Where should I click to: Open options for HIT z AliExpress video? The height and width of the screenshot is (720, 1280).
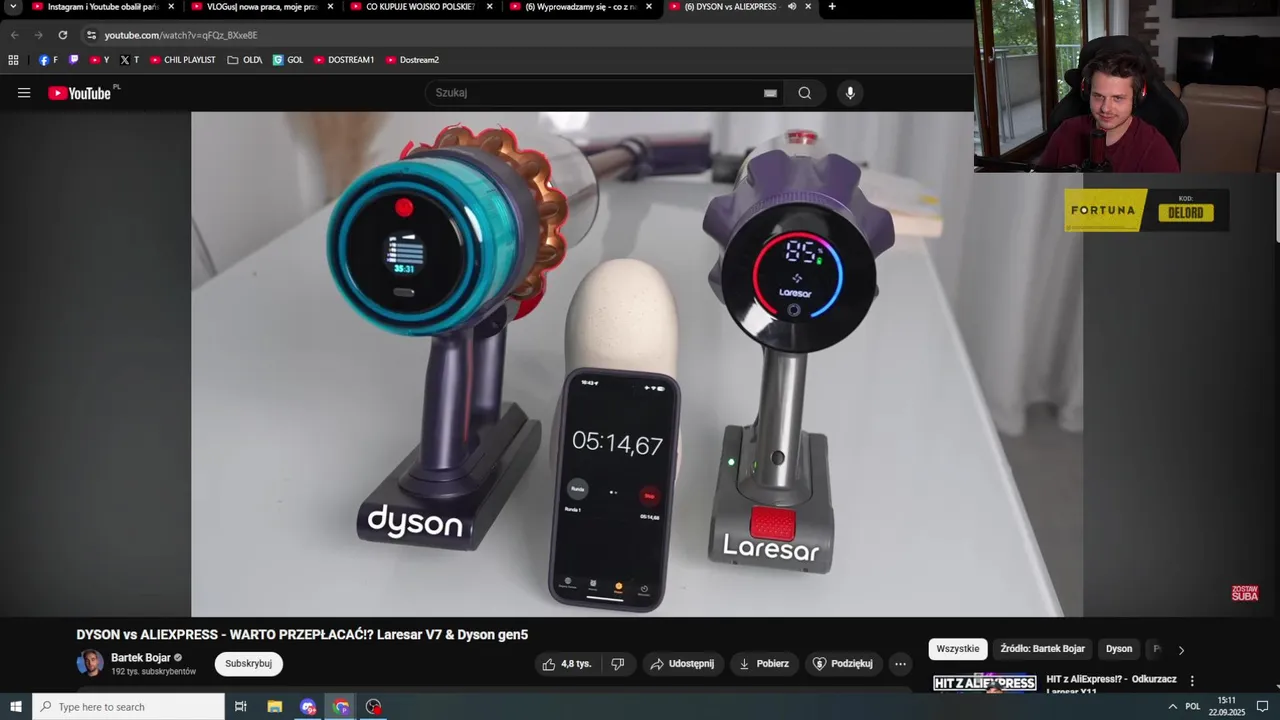(1192, 681)
